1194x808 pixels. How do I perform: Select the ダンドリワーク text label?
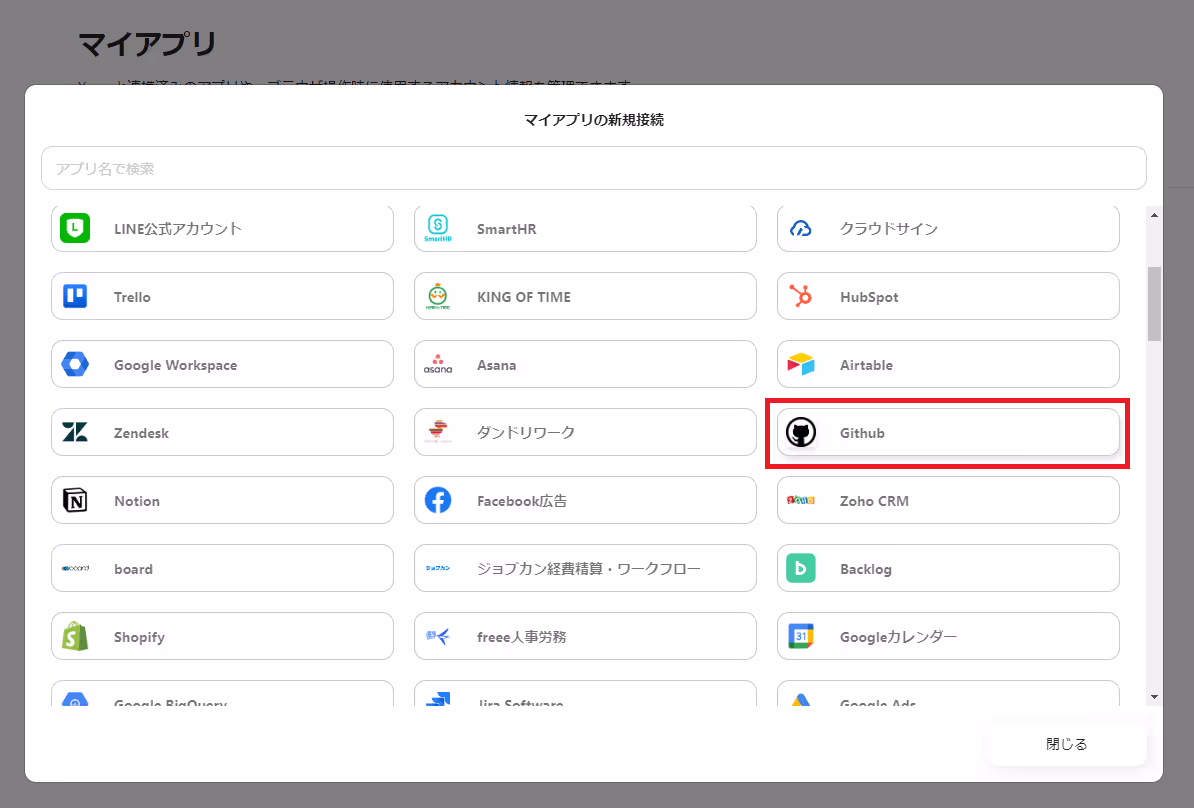[525, 433]
